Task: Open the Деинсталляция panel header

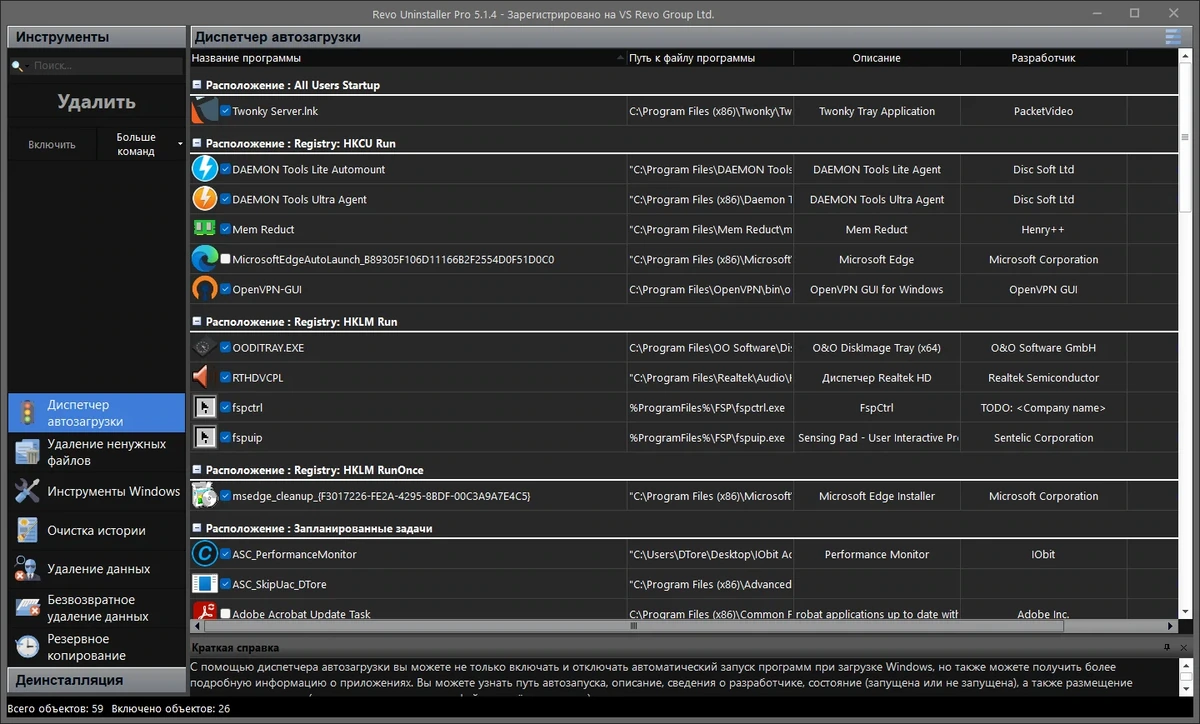Action: point(97,680)
